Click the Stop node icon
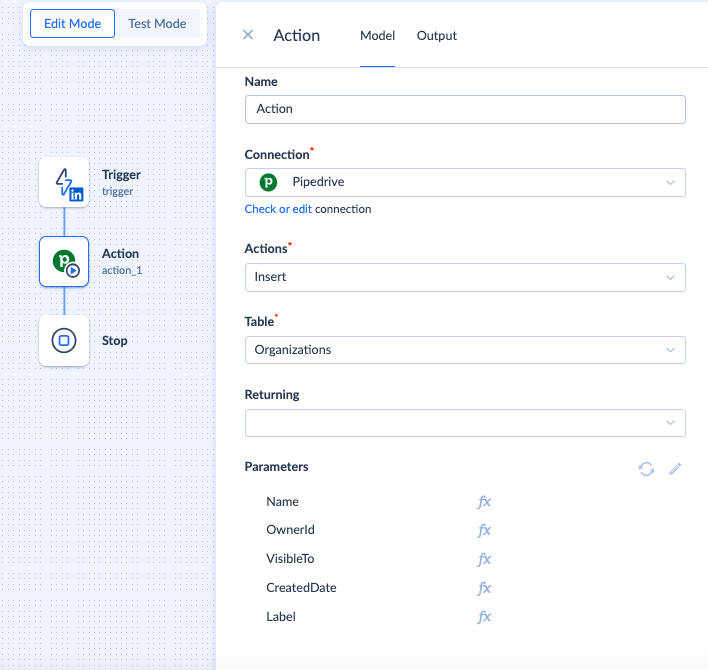Image resolution: width=708 pixels, height=670 pixels. (x=64, y=340)
